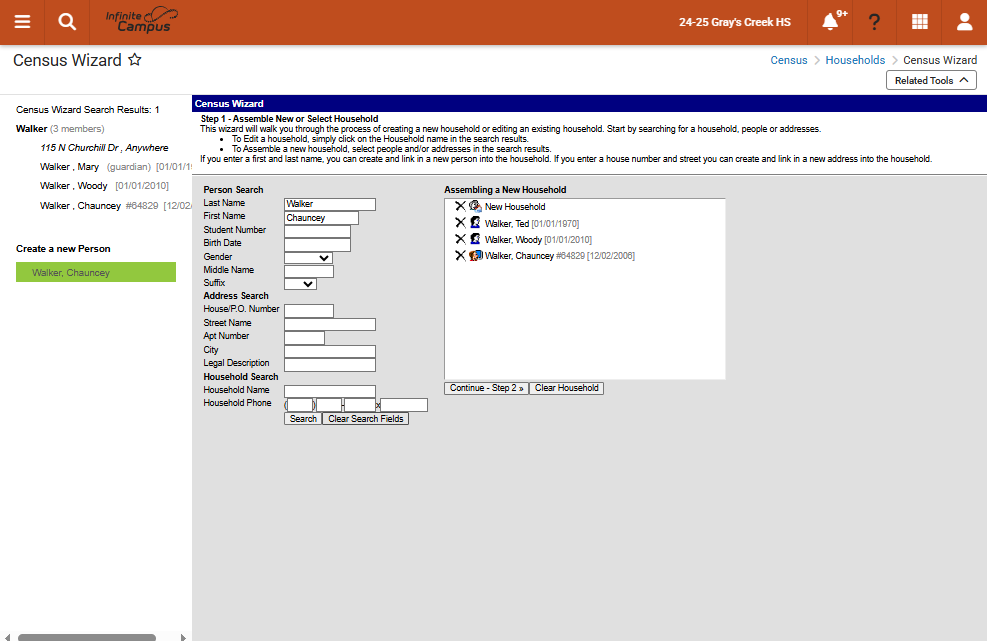Open the app switcher grid
The width and height of the screenshot is (987, 641).
pyautogui.click(x=920, y=22)
